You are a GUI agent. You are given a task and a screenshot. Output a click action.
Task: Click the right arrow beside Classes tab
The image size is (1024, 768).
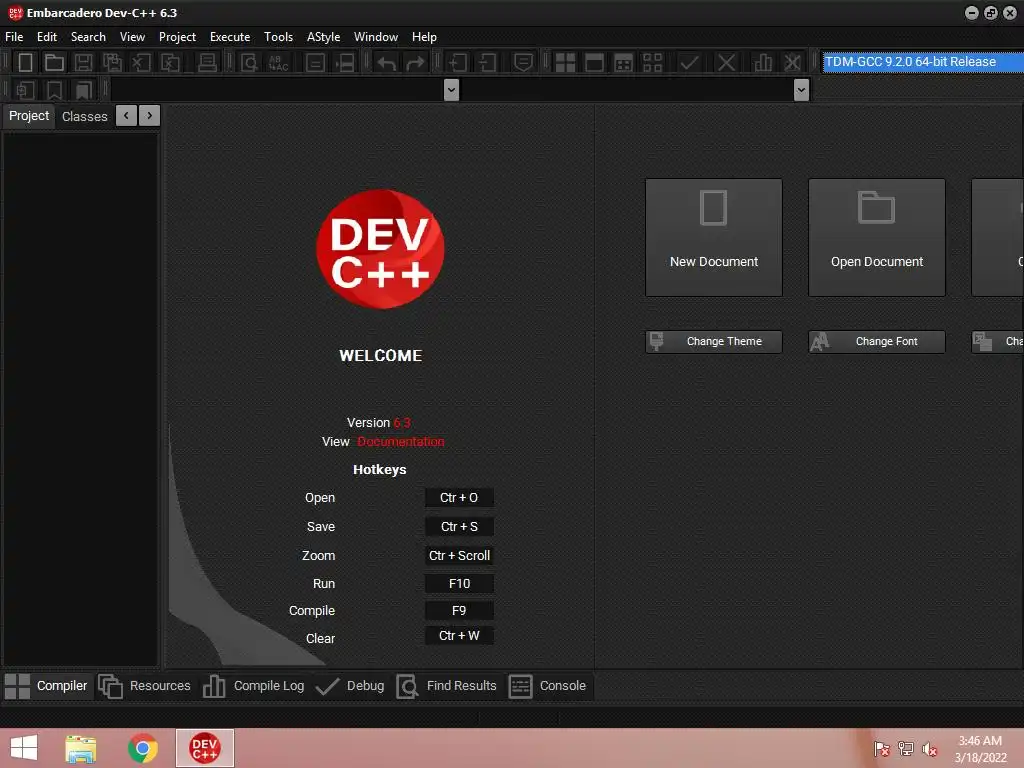click(x=150, y=116)
